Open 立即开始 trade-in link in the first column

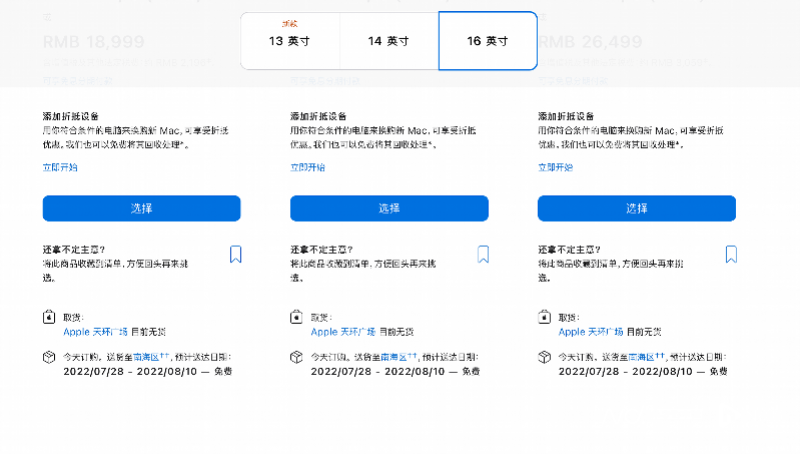[x=60, y=167]
